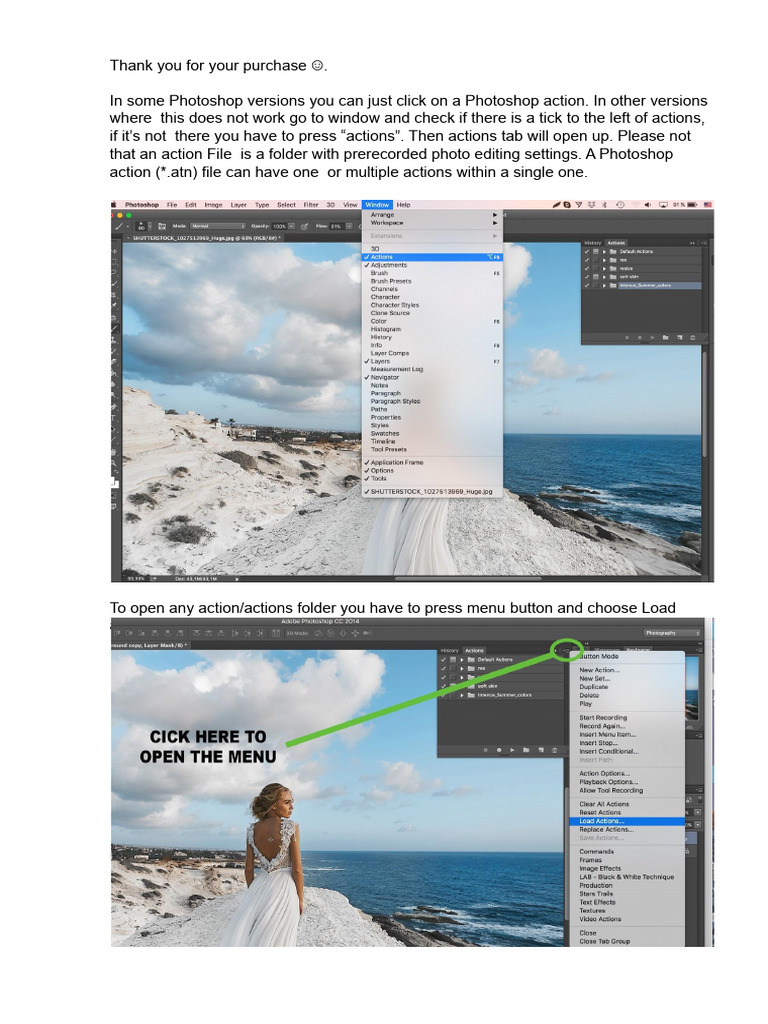Switch to History tab in Window-menu screenshot
Screen dimensions: 768x1024
pos(592,243)
